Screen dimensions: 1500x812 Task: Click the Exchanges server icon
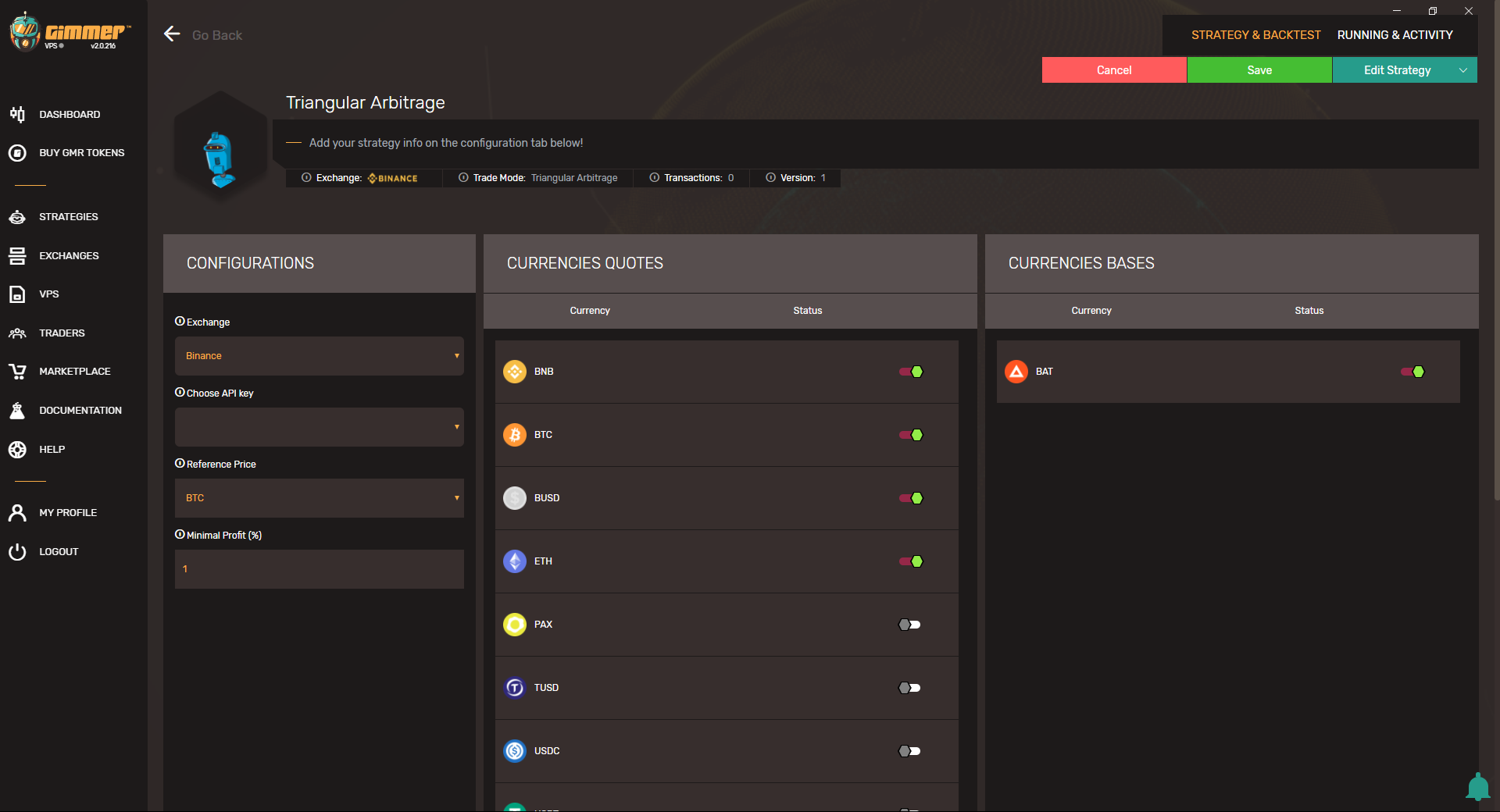point(17,255)
